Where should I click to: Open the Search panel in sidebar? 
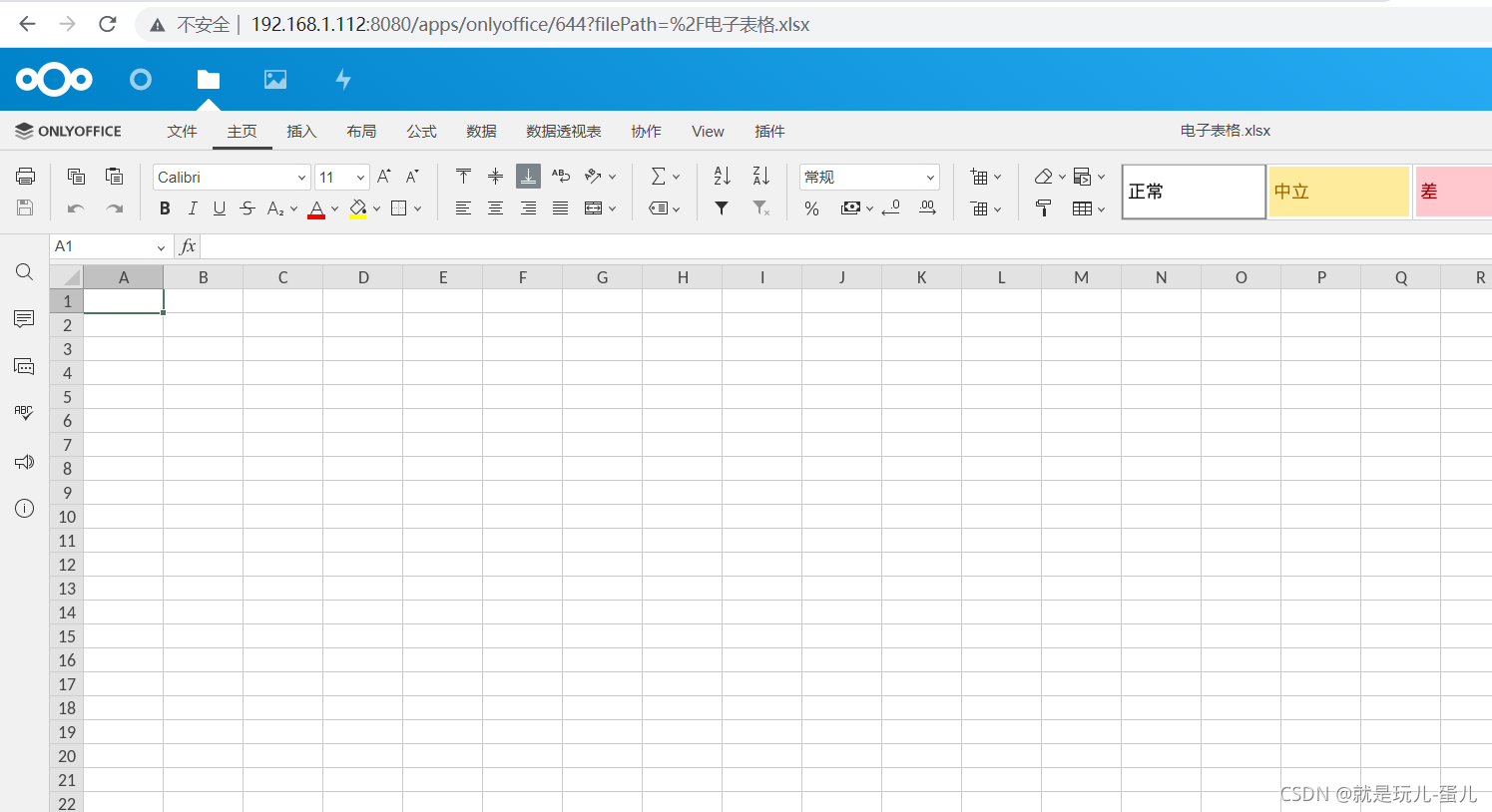click(25, 272)
